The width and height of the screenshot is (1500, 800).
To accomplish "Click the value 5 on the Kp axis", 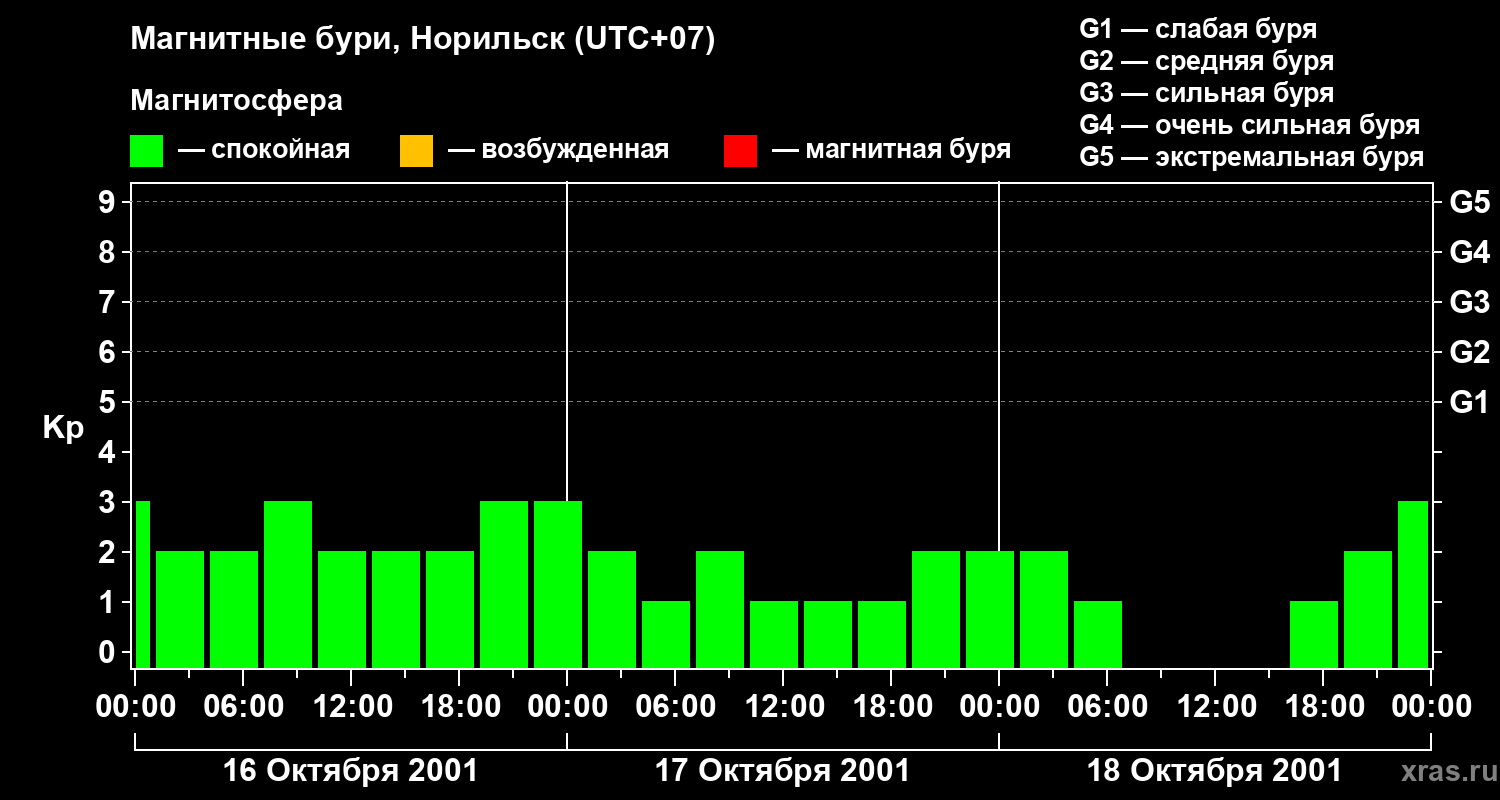I will 109,403.
